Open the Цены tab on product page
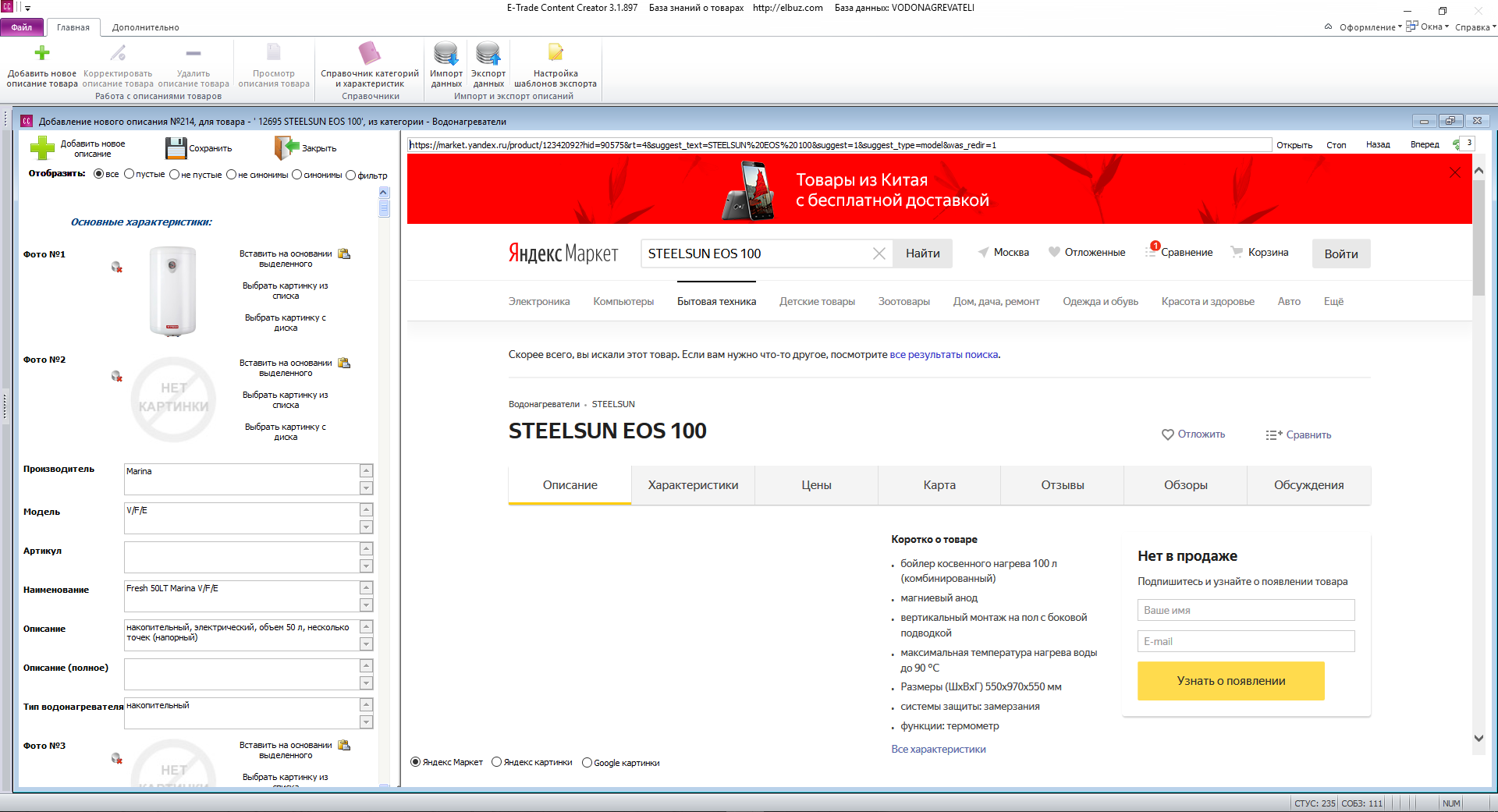1498x812 pixels. pyautogui.click(x=816, y=485)
